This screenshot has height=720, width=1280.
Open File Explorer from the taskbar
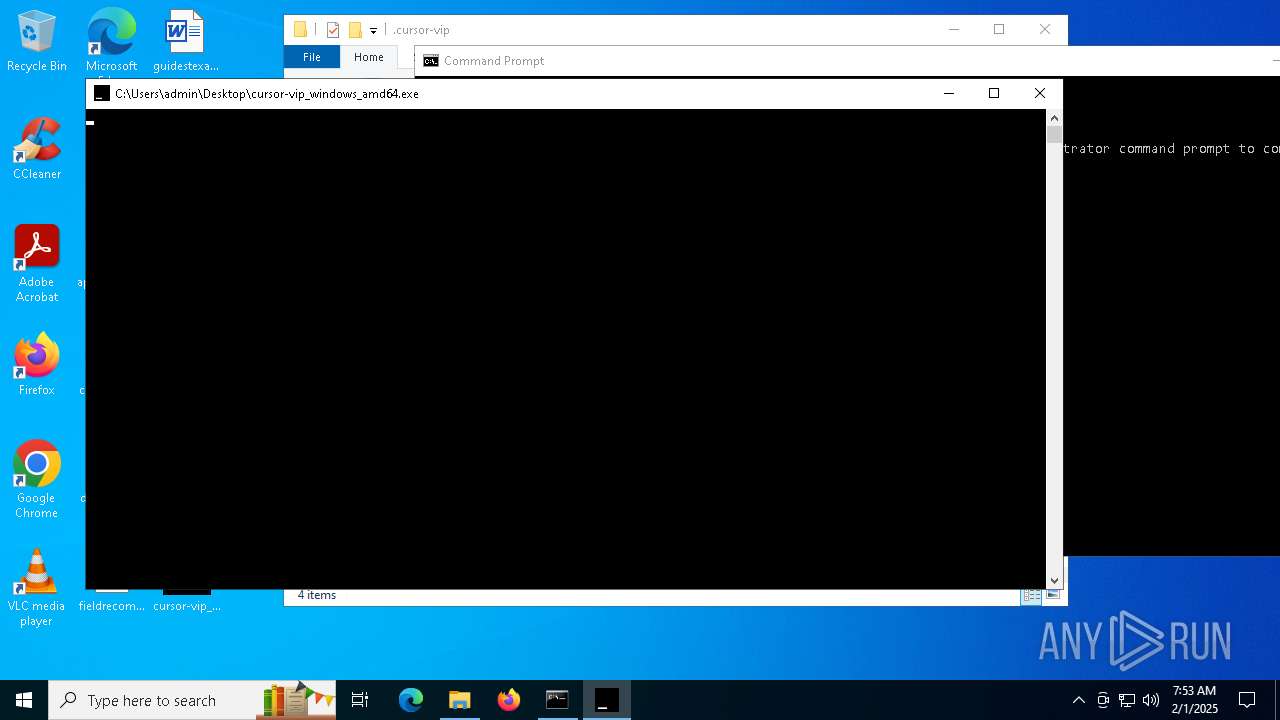click(x=460, y=700)
